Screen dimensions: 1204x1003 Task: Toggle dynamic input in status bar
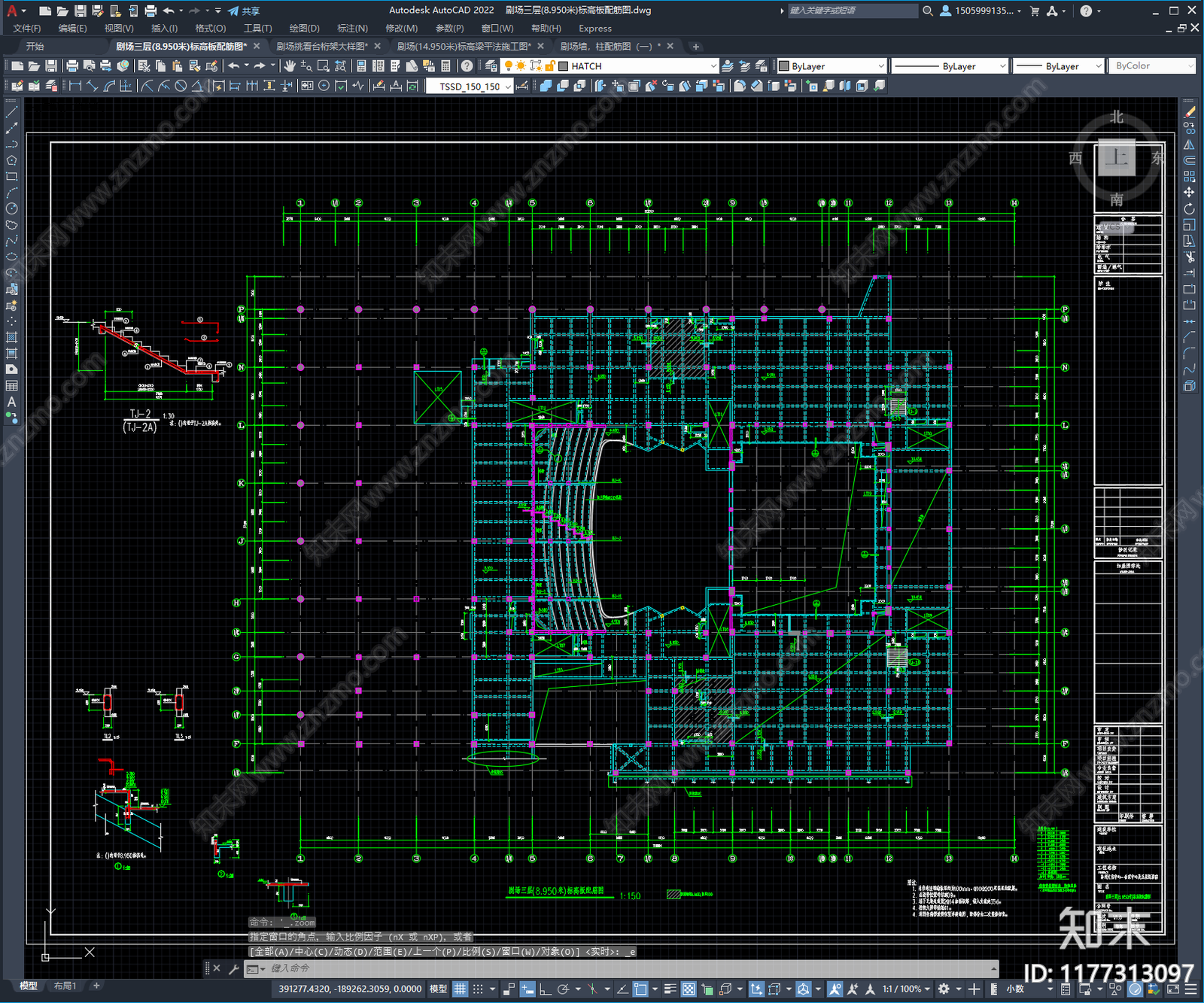click(528, 989)
